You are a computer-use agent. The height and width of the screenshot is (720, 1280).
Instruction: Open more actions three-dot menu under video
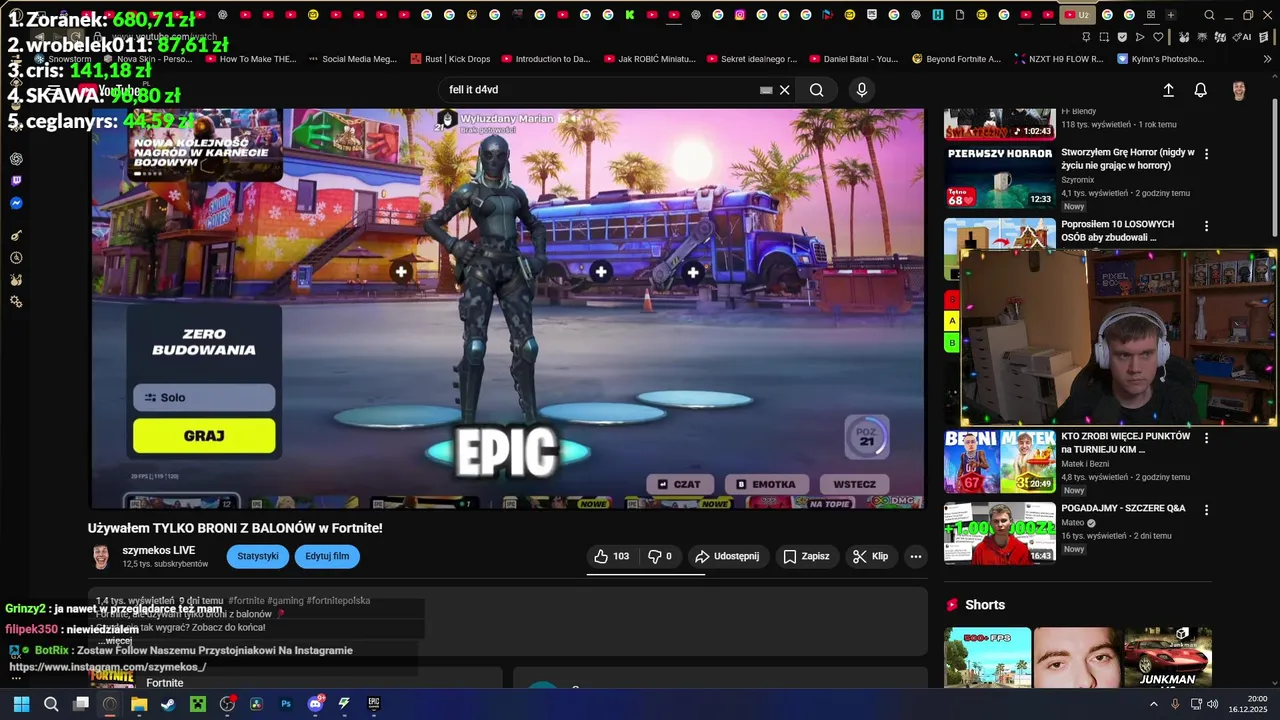[x=915, y=556]
